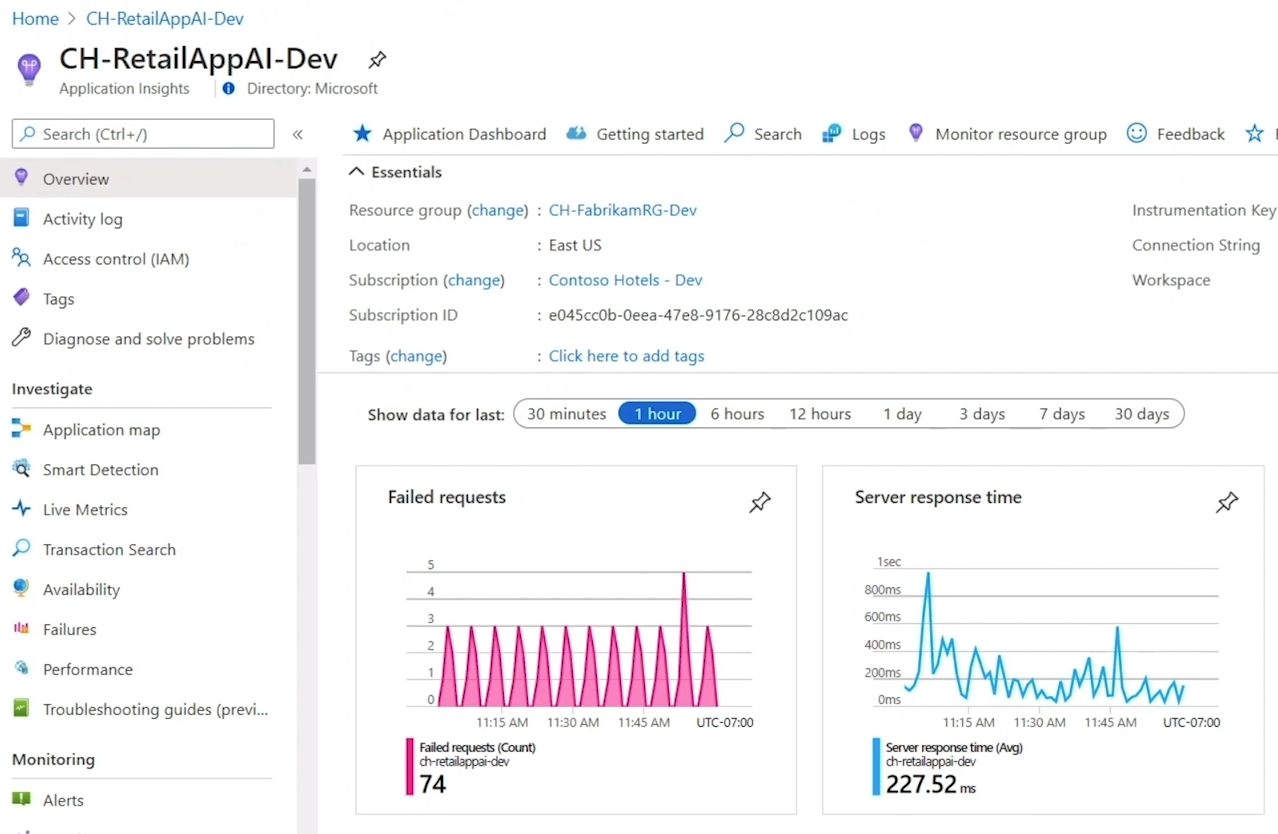
Task: Click the Performance icon
Action: pyautogui.click(x=21, y=669)
